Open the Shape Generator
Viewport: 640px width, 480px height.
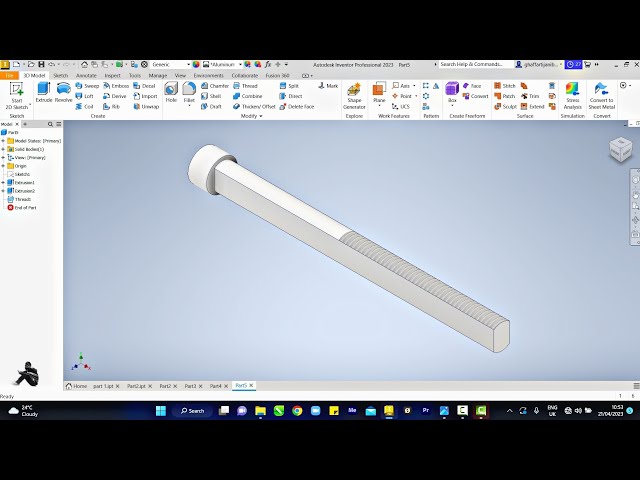354,96
